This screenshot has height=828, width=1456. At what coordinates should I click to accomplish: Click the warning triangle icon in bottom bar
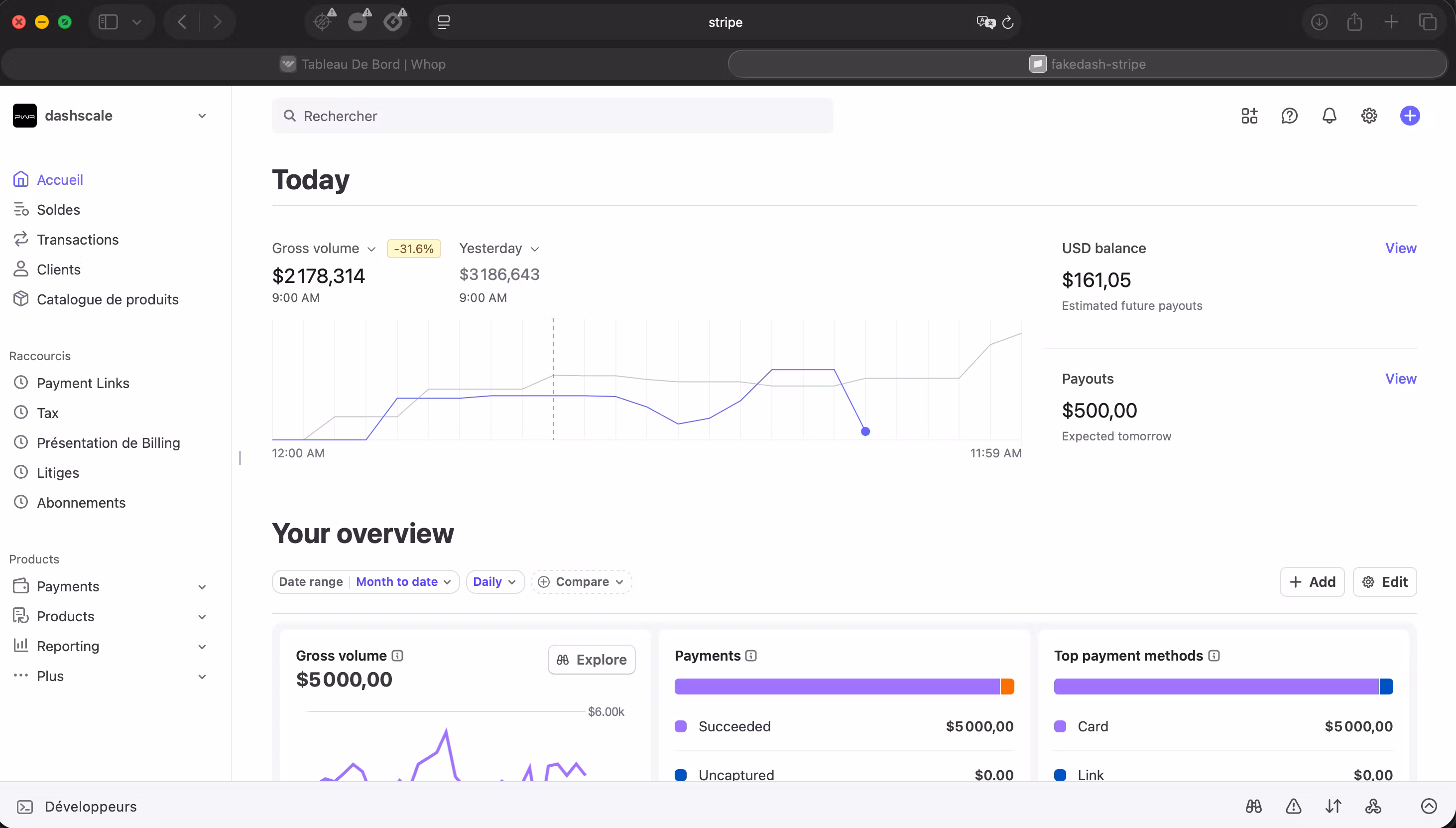(x=1294, y=806)
